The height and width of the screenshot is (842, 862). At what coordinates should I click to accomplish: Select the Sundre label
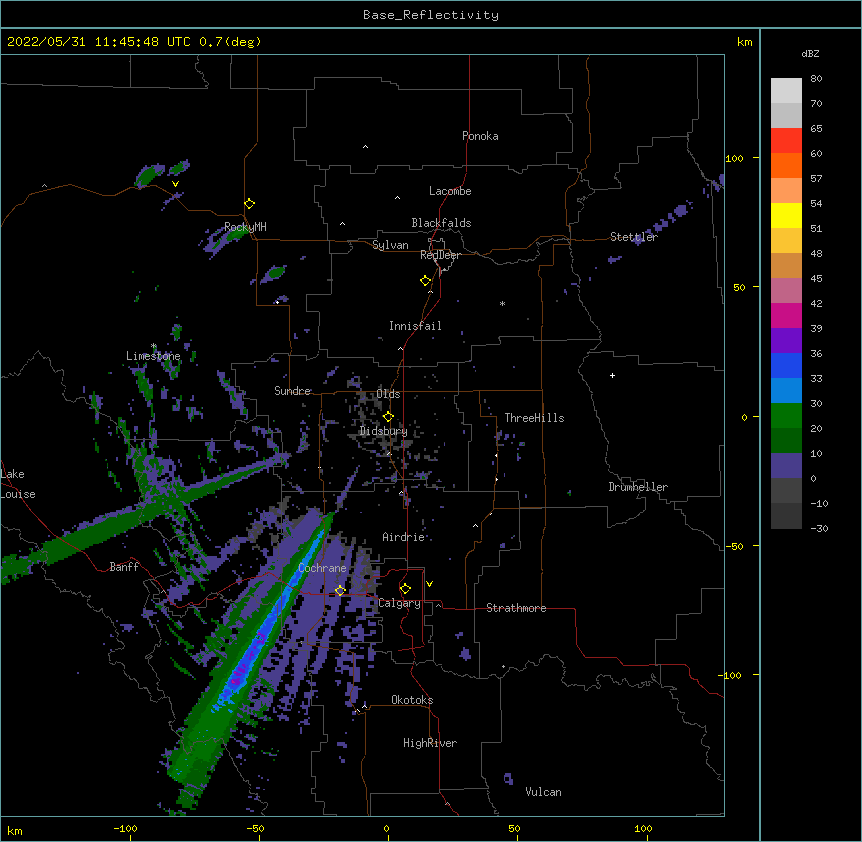(292, 391)
